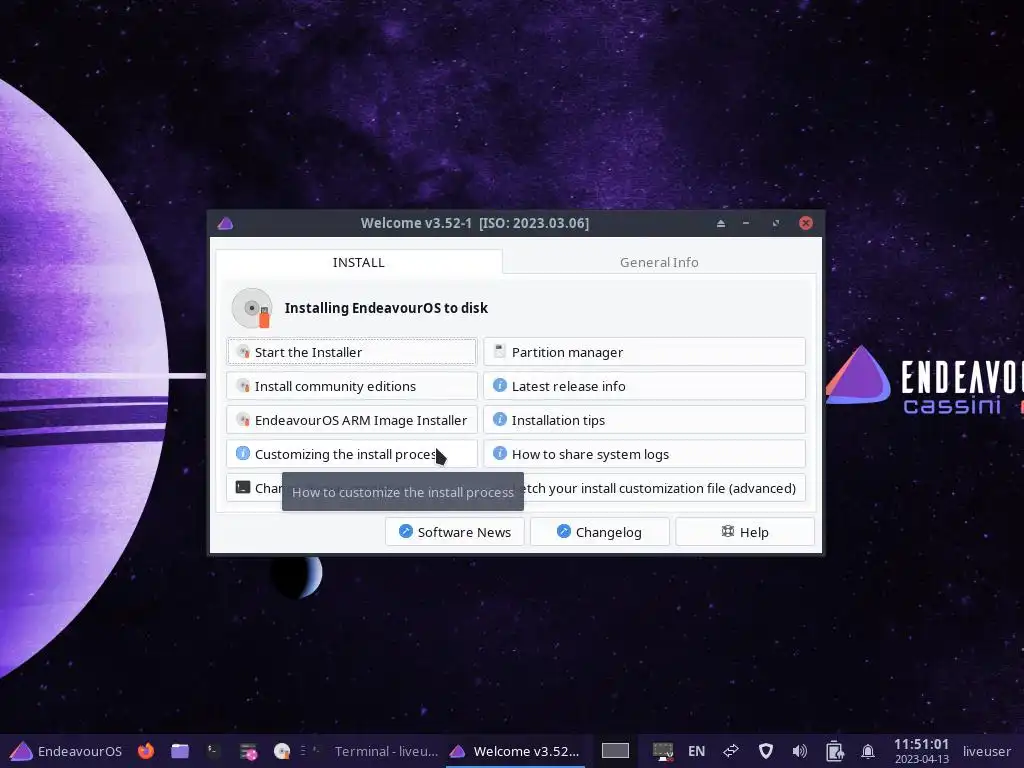The height and width of the screenshot is (768, 1024).
Task: Click the EndeavourOS logo in Welcome title bar
Action: 225,223
